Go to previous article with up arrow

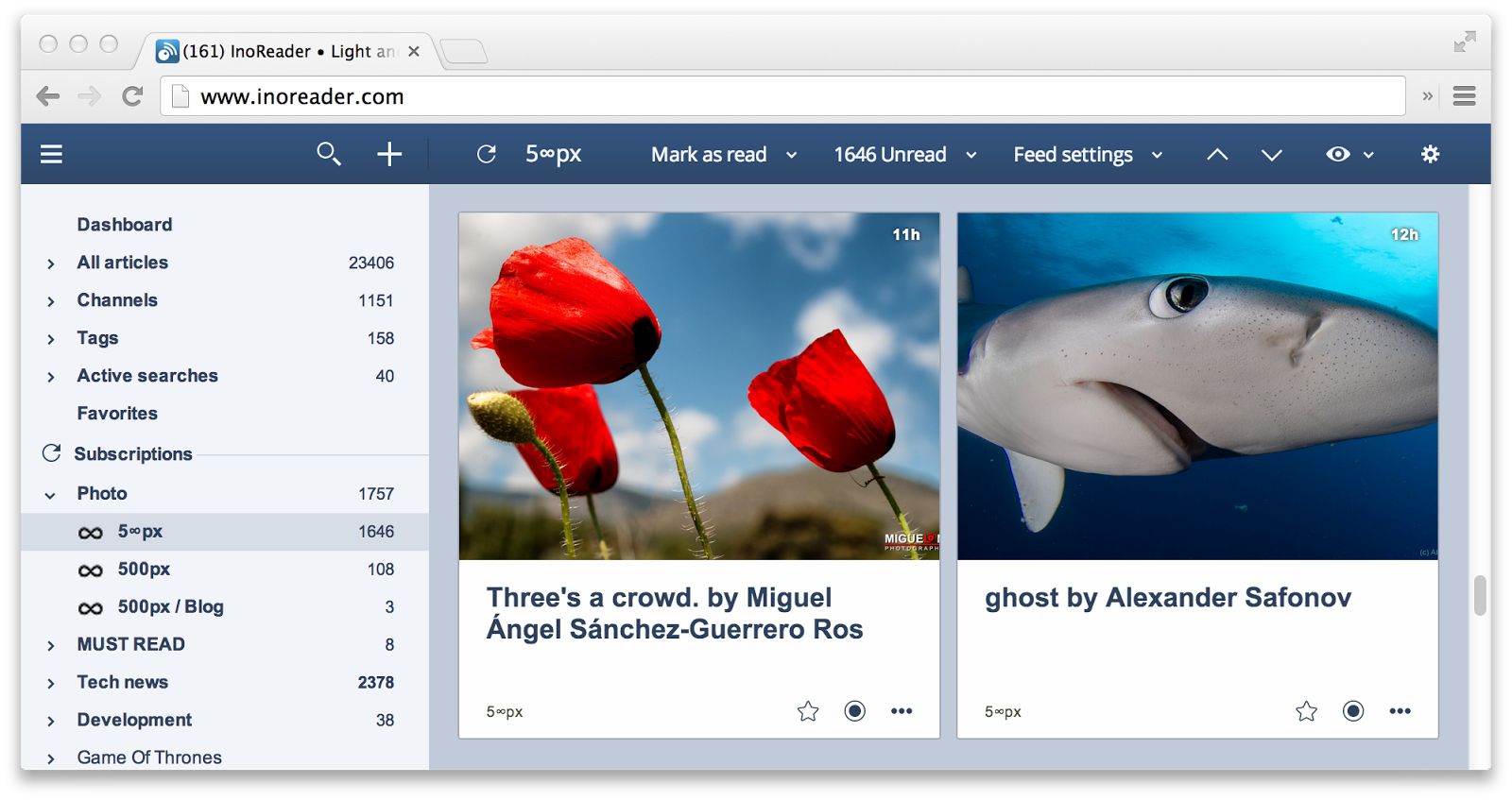1217,154
